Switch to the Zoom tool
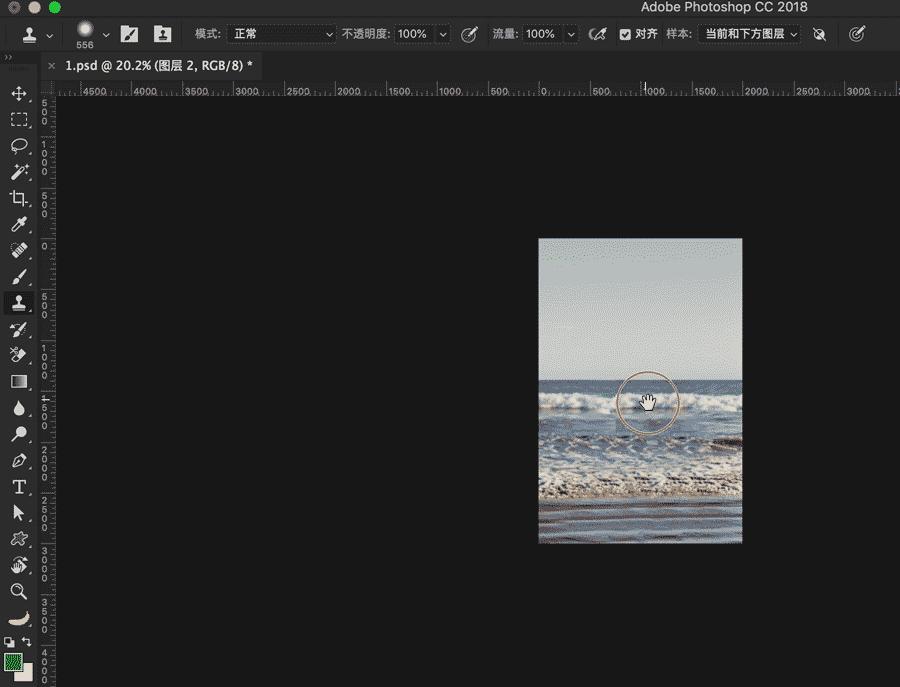 pos(19,591)
